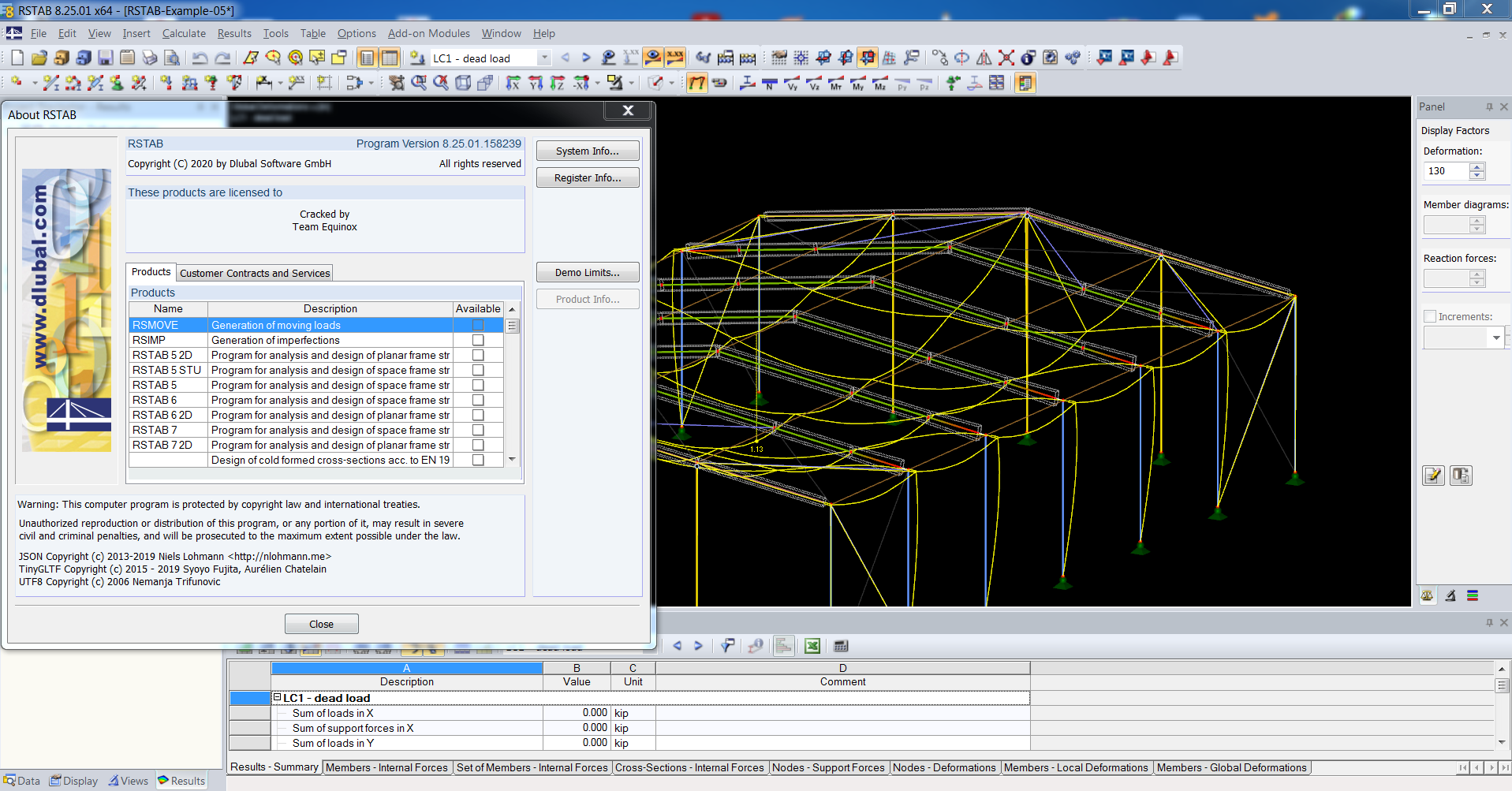This screenshot has width=1512, height=791.
Task: Go to next load case arrow
Action: pyautogui.click(x=586, y=58)
